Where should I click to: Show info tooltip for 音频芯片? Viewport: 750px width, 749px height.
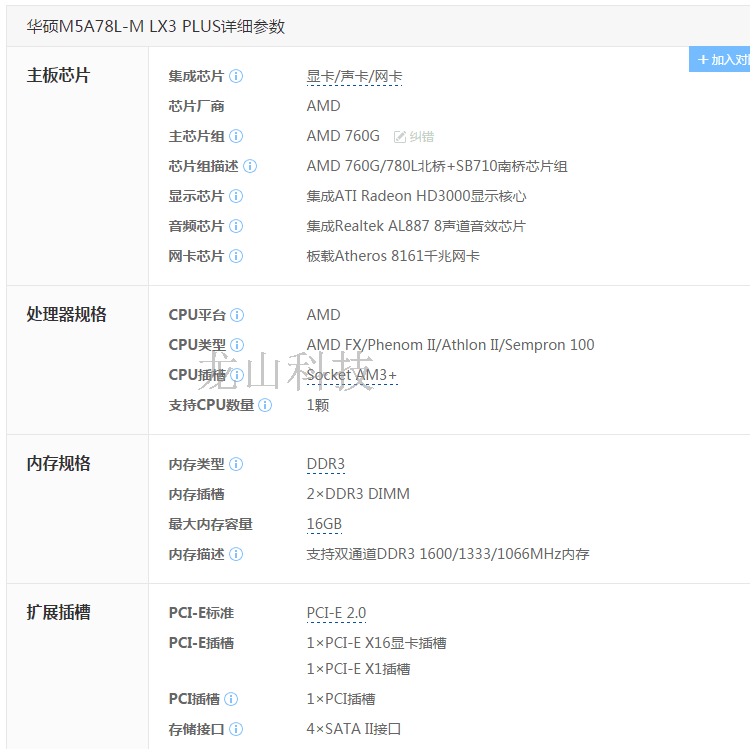[236, 226]
